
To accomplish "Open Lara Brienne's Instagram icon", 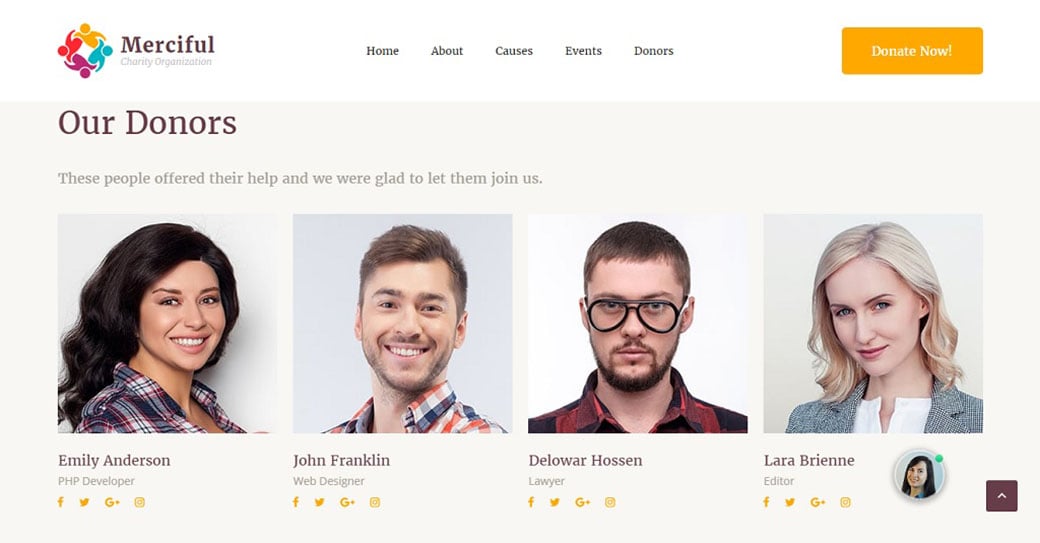I will (845, 502).
